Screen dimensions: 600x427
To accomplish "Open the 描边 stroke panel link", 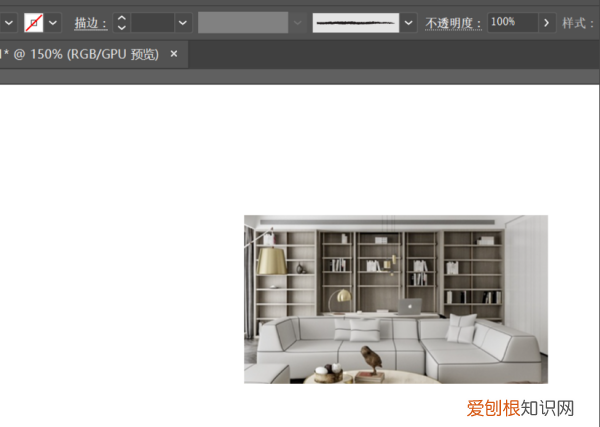I will click(90, 22).
